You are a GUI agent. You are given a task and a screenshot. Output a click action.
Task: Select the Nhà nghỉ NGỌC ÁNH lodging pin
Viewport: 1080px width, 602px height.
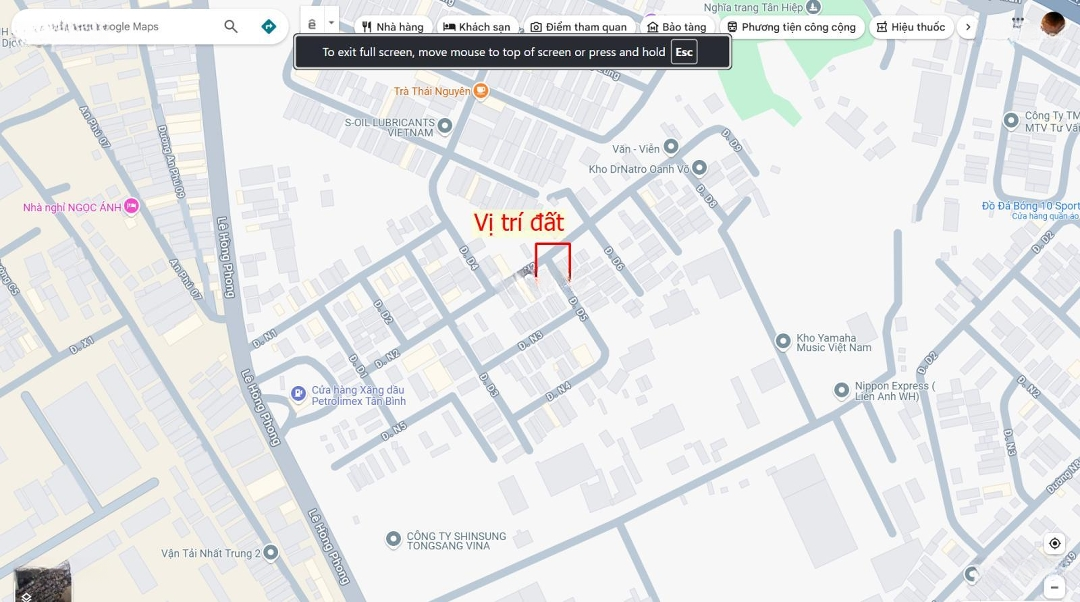tap(131, 207)
